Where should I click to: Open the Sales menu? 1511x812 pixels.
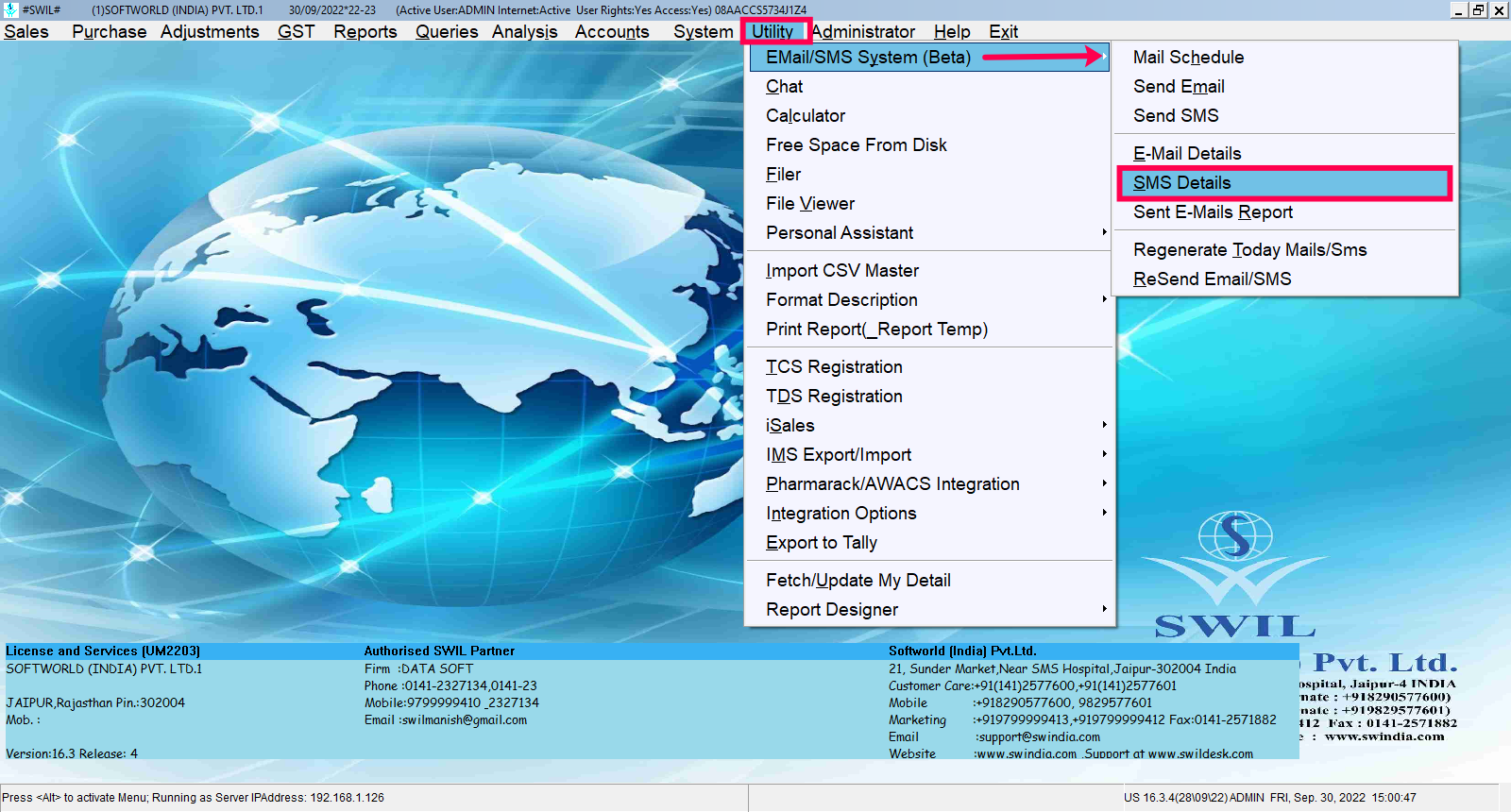point(26,31)
